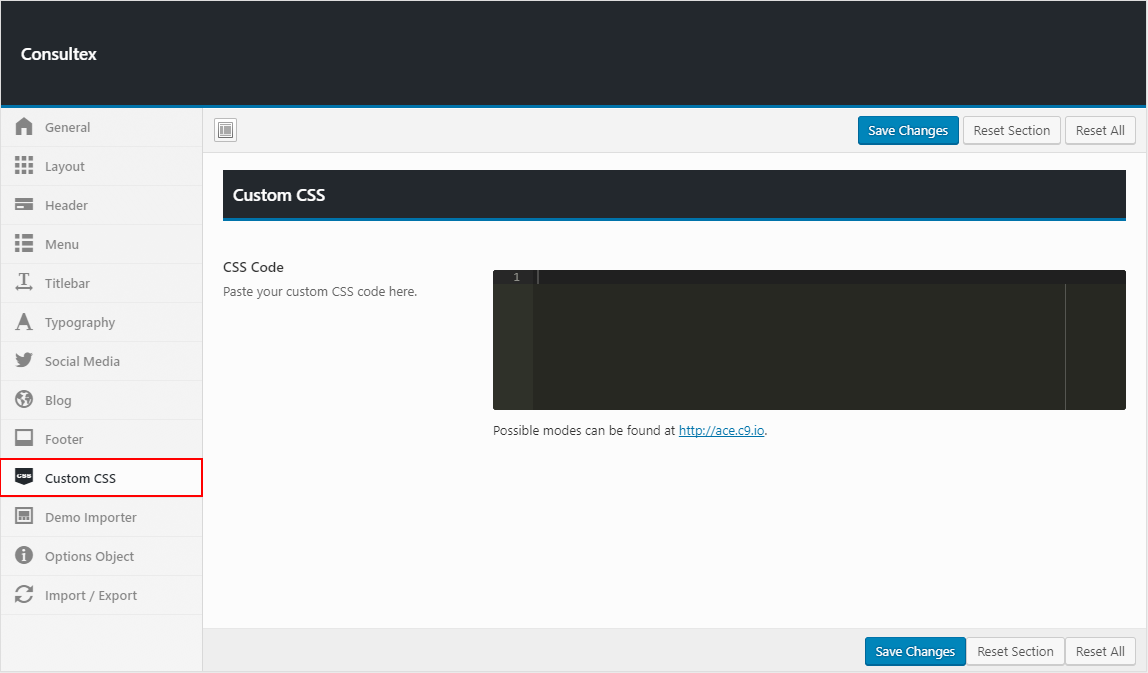Click the Footer laptop icon
The image size is (1148, 673).
coord(25,439)
